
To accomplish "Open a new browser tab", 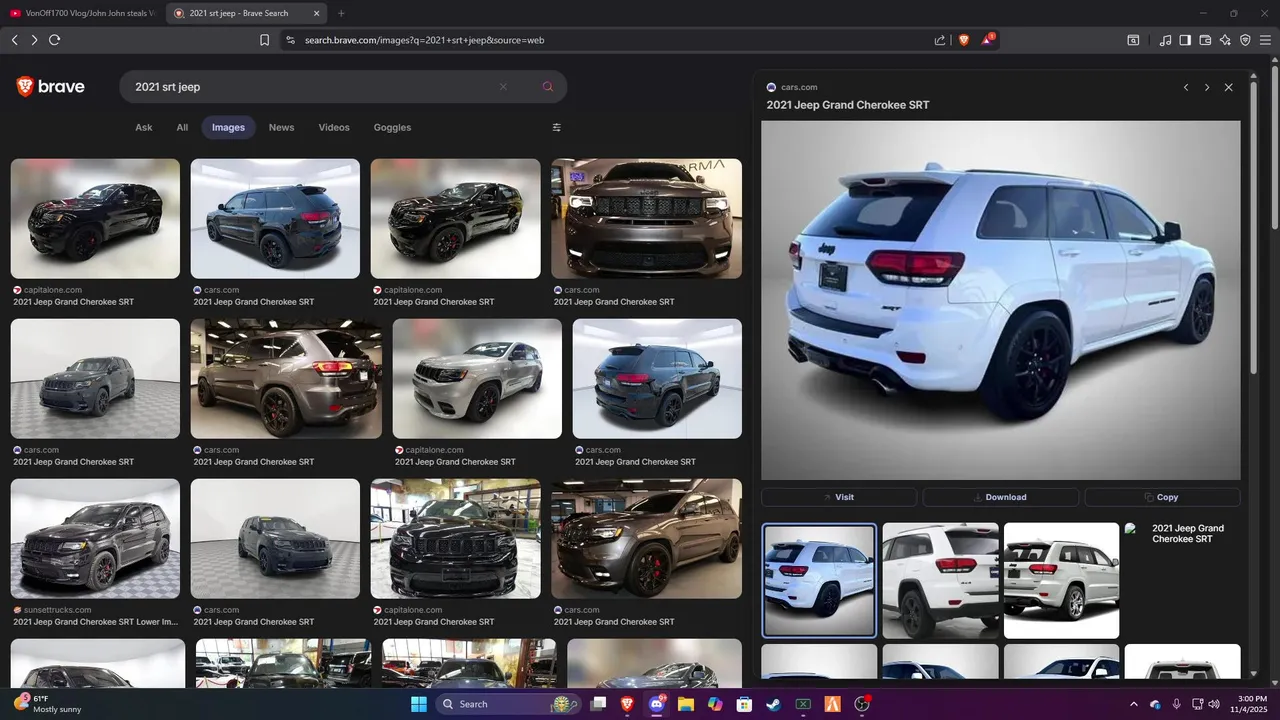I will pos(341,13).
